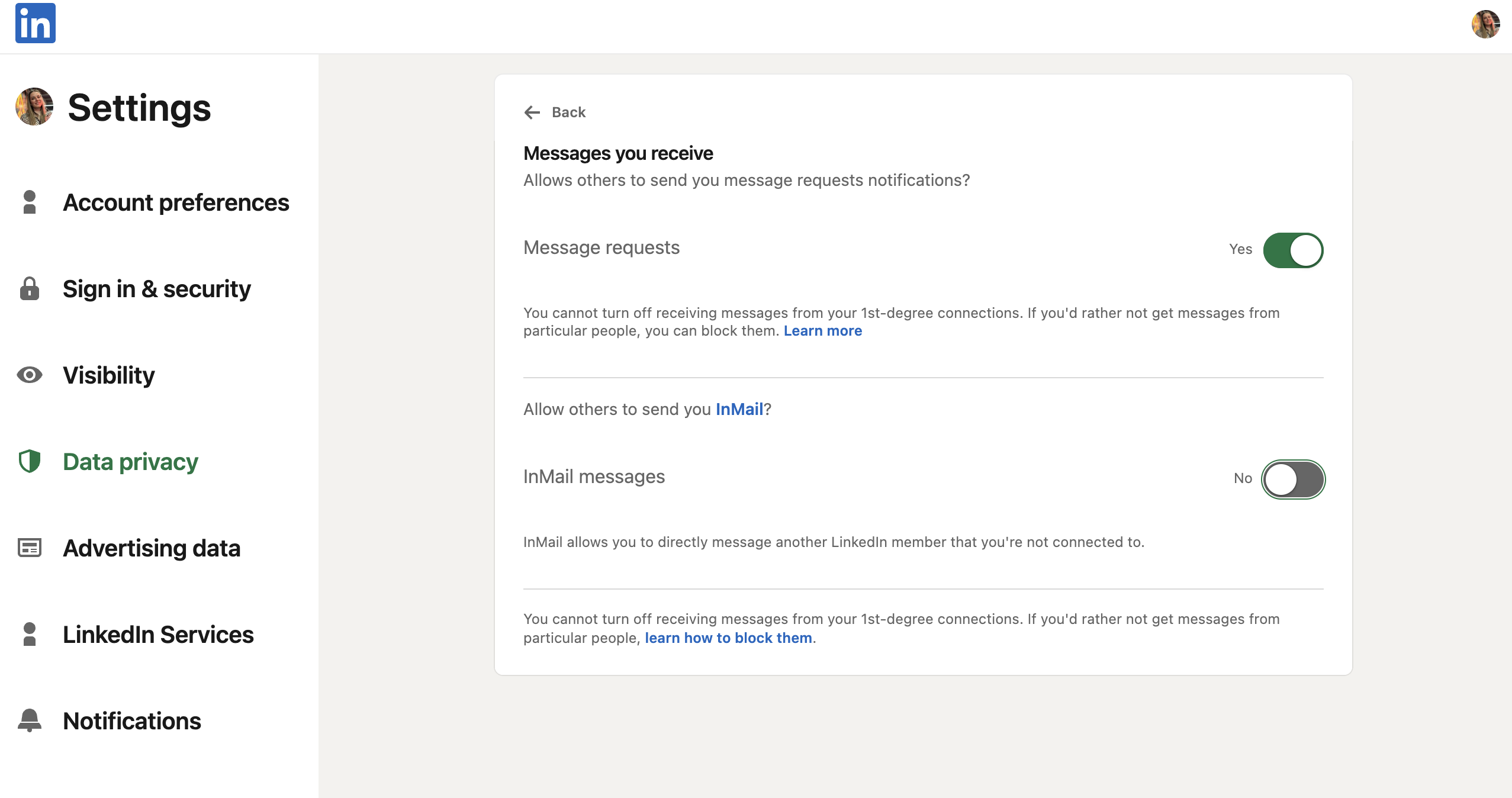1512x798 pixels.
Task: Open Advertising data settings
Action: pyautogui.click(x=152, y=548)
